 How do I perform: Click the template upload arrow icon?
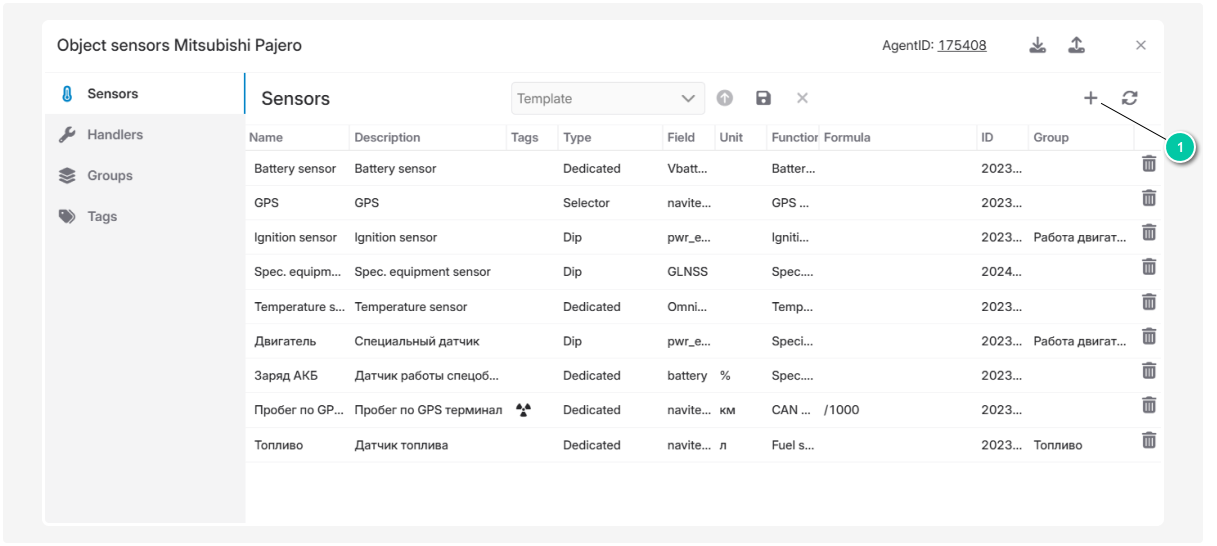(x=725, y=98)
